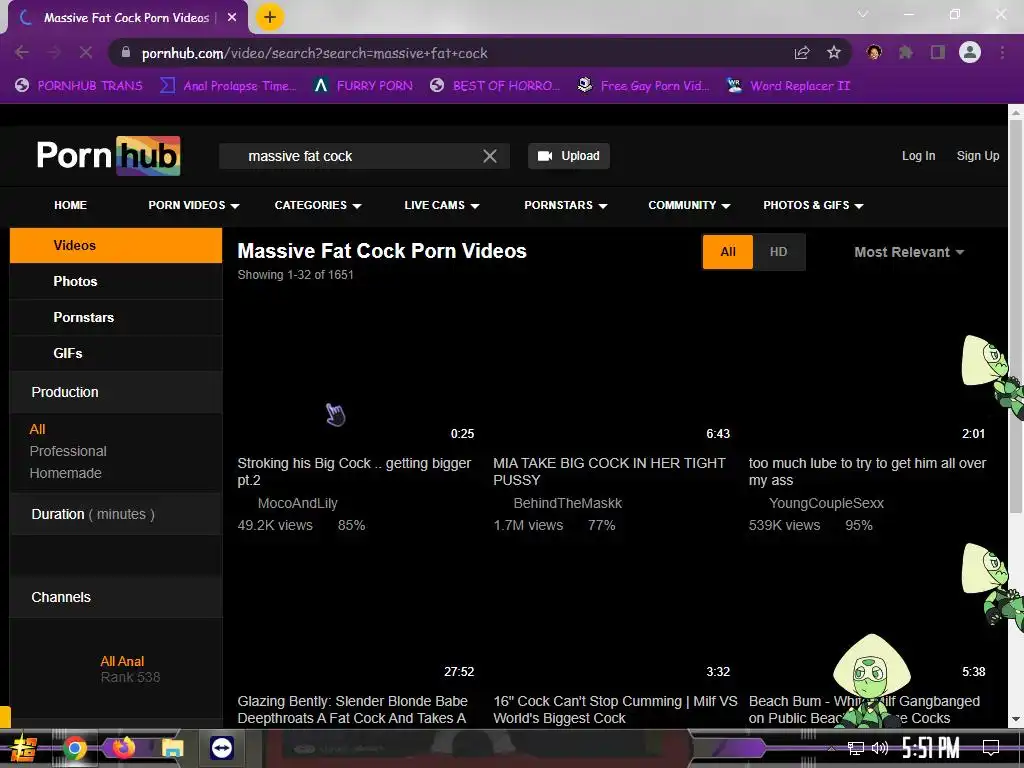1024x768 pixels.
Task: Go back to the previous page
Action: [22, 53]
